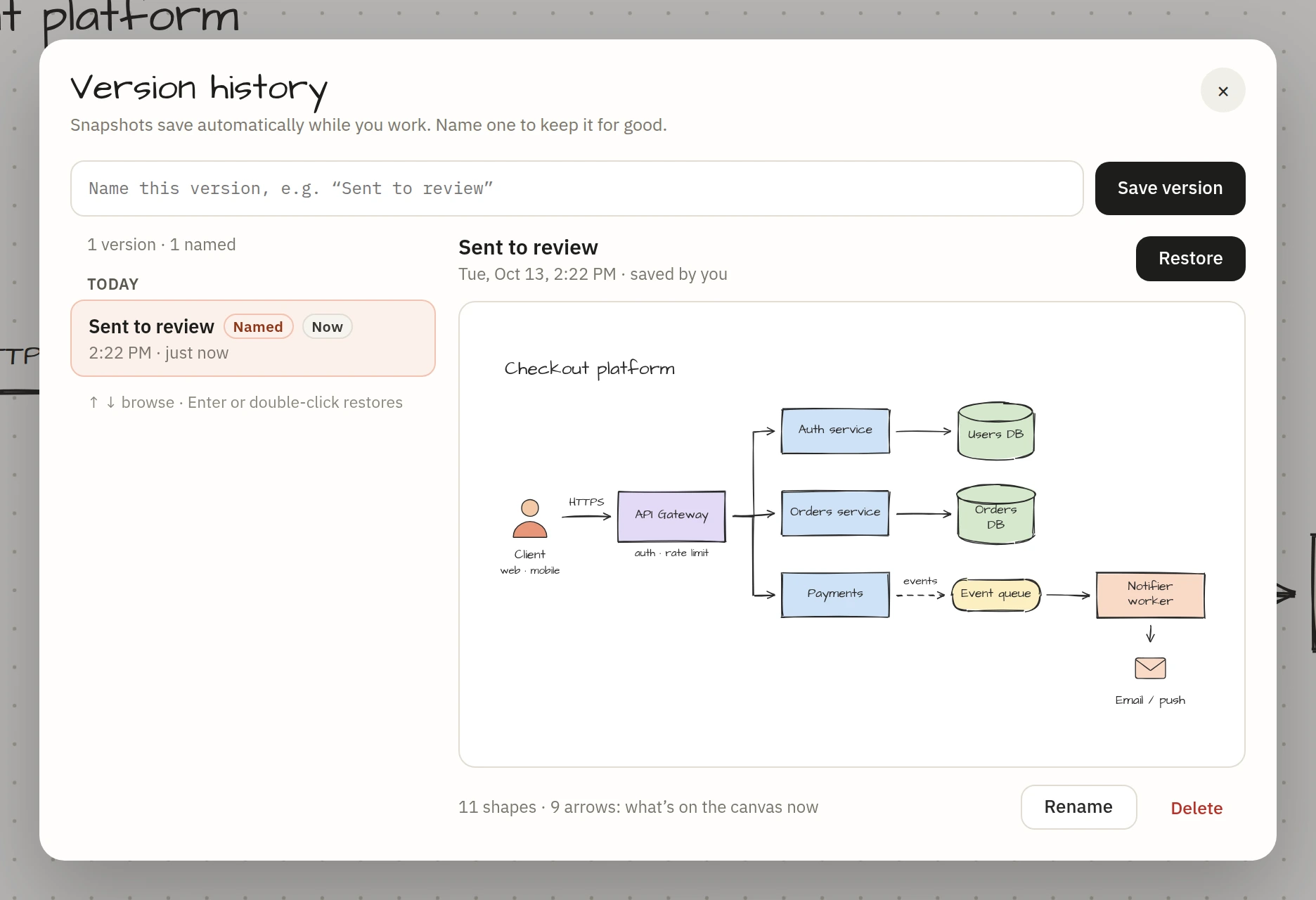
Task: Rename the selected version
Action: [x=1078, y=807]
